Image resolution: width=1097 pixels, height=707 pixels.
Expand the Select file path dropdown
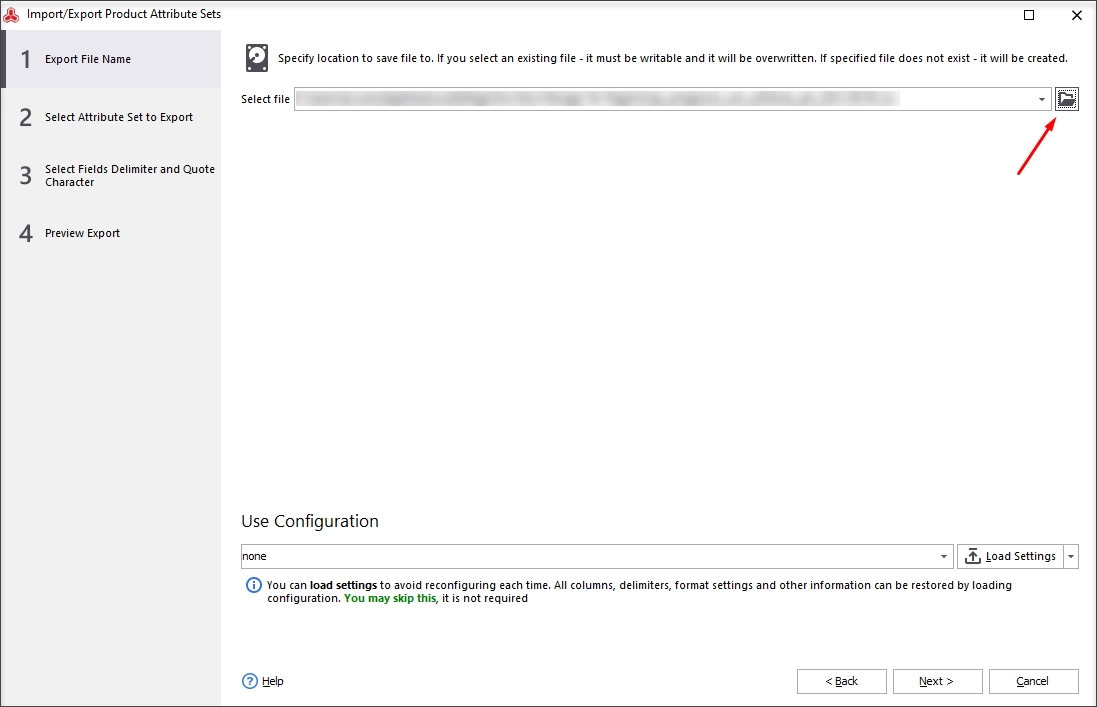[1042, 99]
